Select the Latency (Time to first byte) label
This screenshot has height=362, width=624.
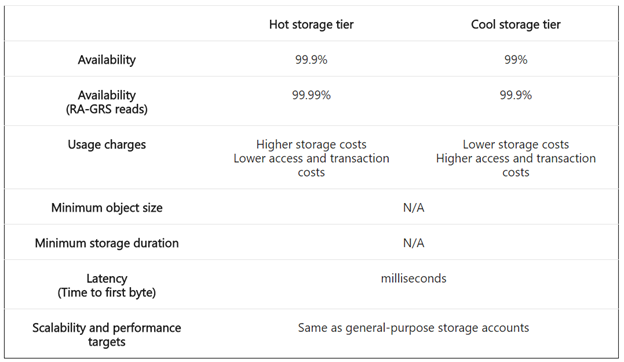[x=107, y=285]
